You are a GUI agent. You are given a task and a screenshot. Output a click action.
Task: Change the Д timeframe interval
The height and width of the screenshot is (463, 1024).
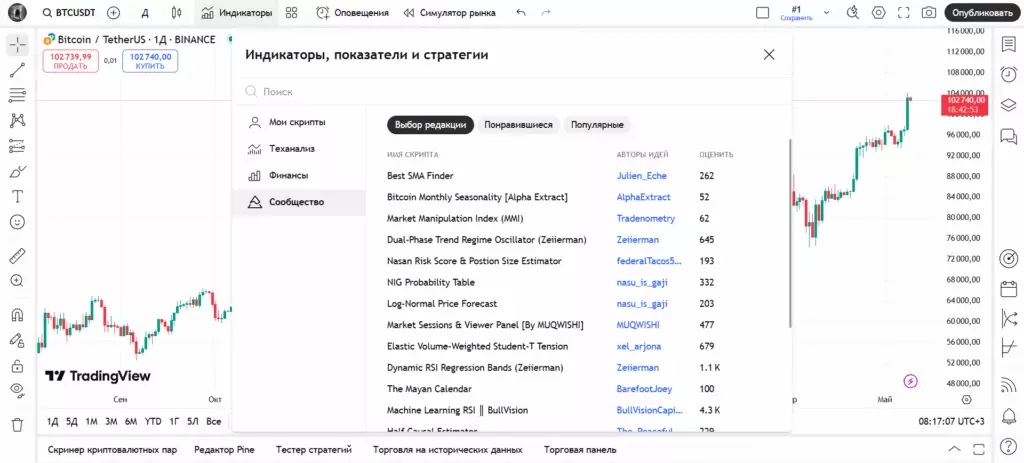pyautogui.click(x=145, y=12)
